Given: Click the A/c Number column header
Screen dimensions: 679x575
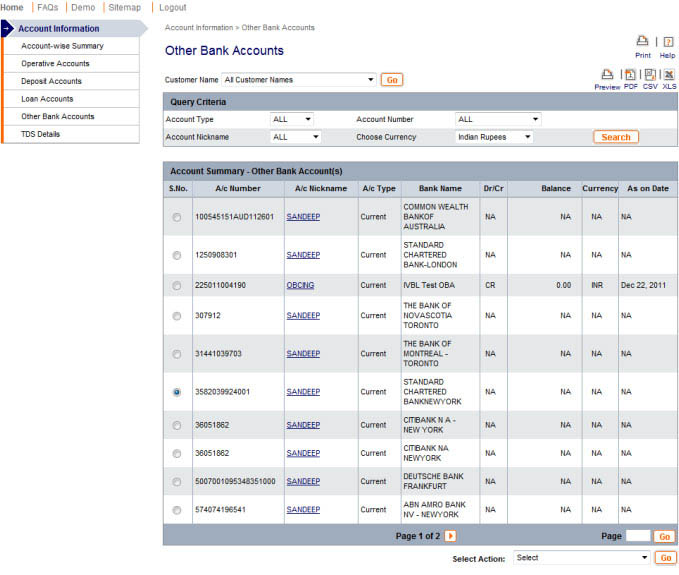Looking at the screenshot, I should [x=238, y=188].
